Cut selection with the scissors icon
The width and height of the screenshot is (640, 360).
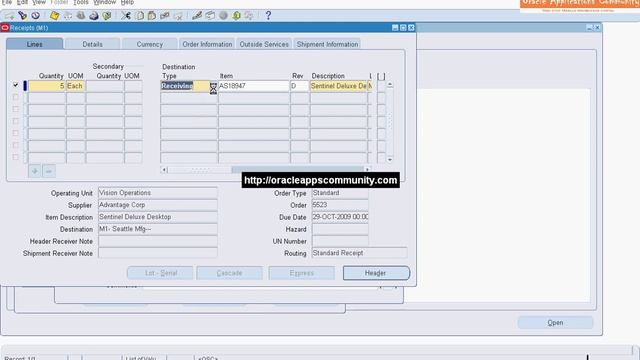click(x=126, y=16)
